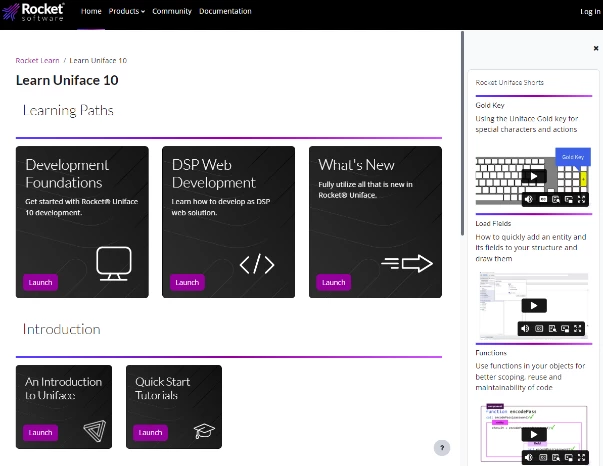Mute the Load Fields video
Screen dimensions: 603x466
tap(525, 328)
